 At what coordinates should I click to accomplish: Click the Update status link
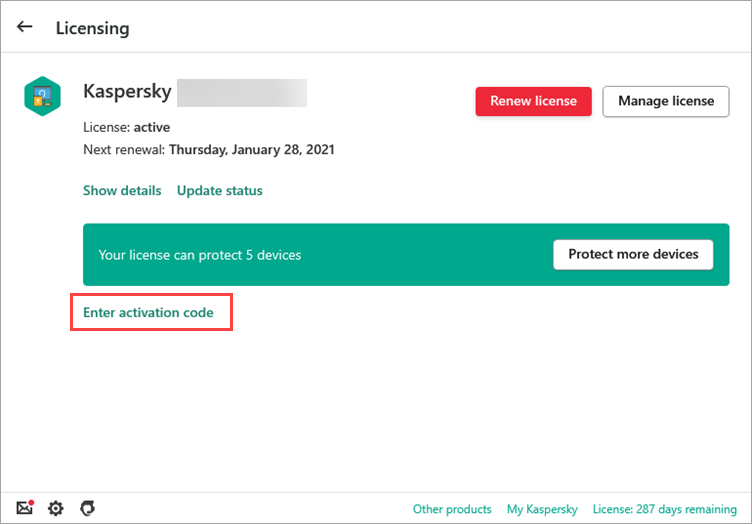coord(220,191)
